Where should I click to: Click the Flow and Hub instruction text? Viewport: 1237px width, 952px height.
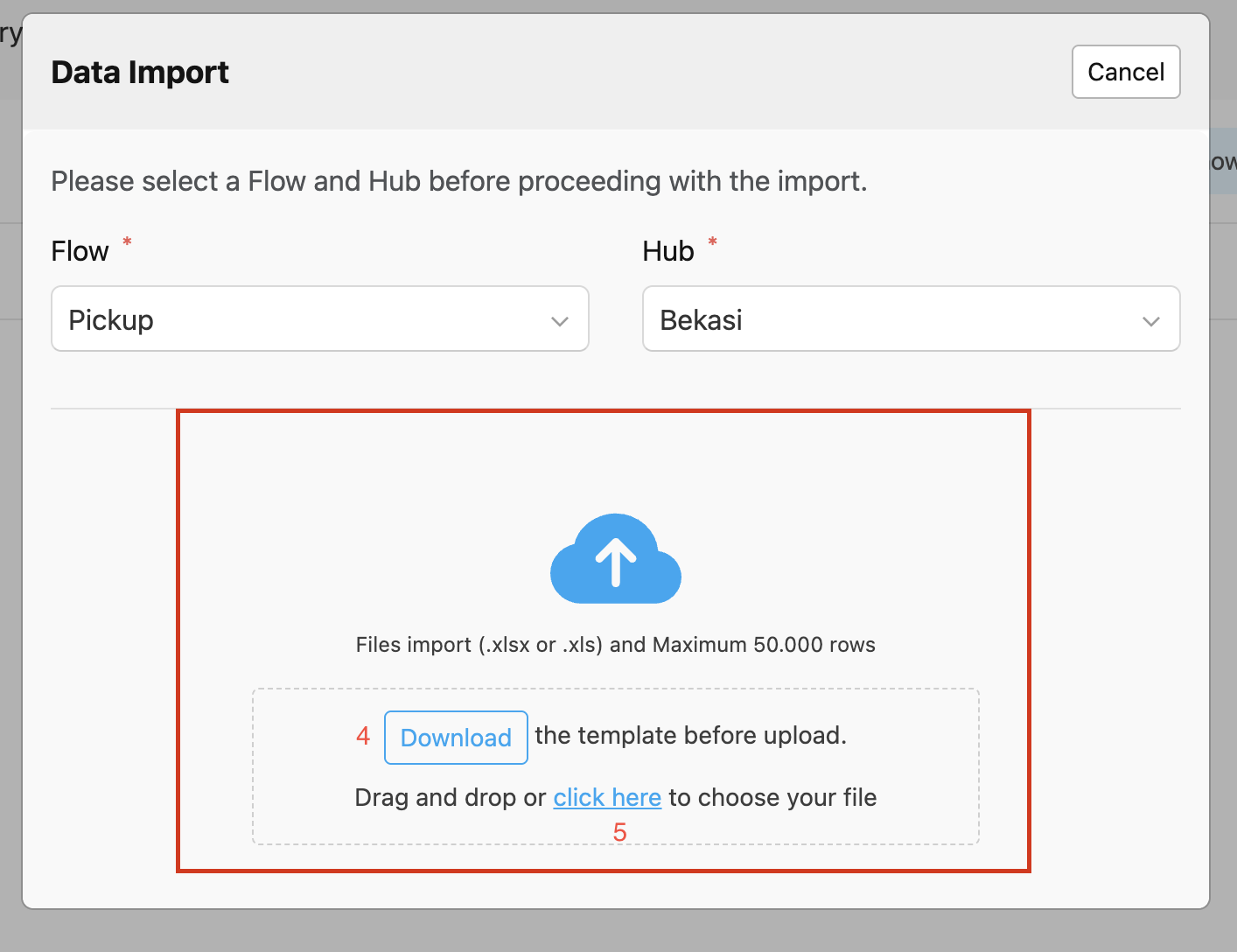[459, 181]
